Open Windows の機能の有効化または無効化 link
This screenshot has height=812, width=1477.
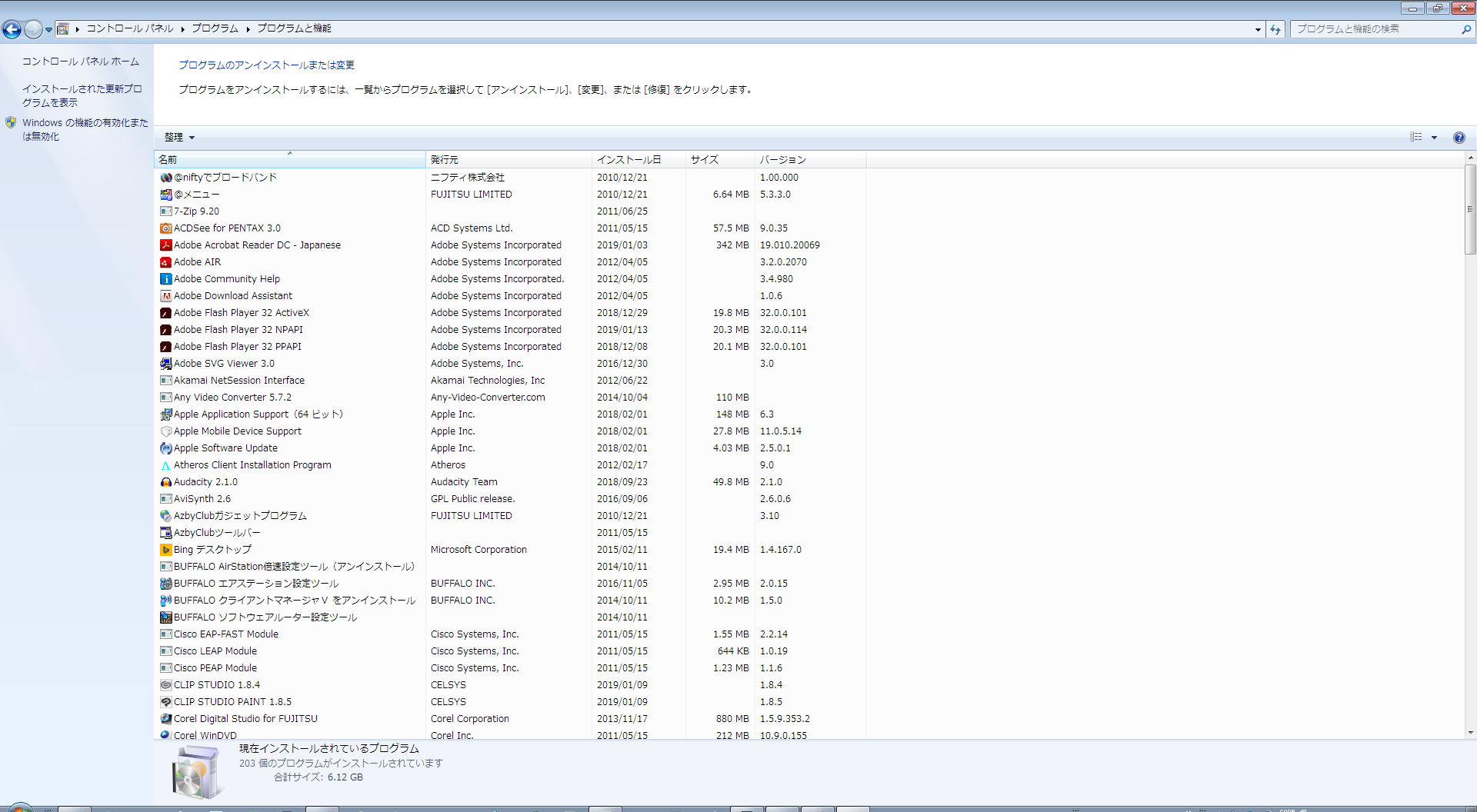click(x=85, y=130)
